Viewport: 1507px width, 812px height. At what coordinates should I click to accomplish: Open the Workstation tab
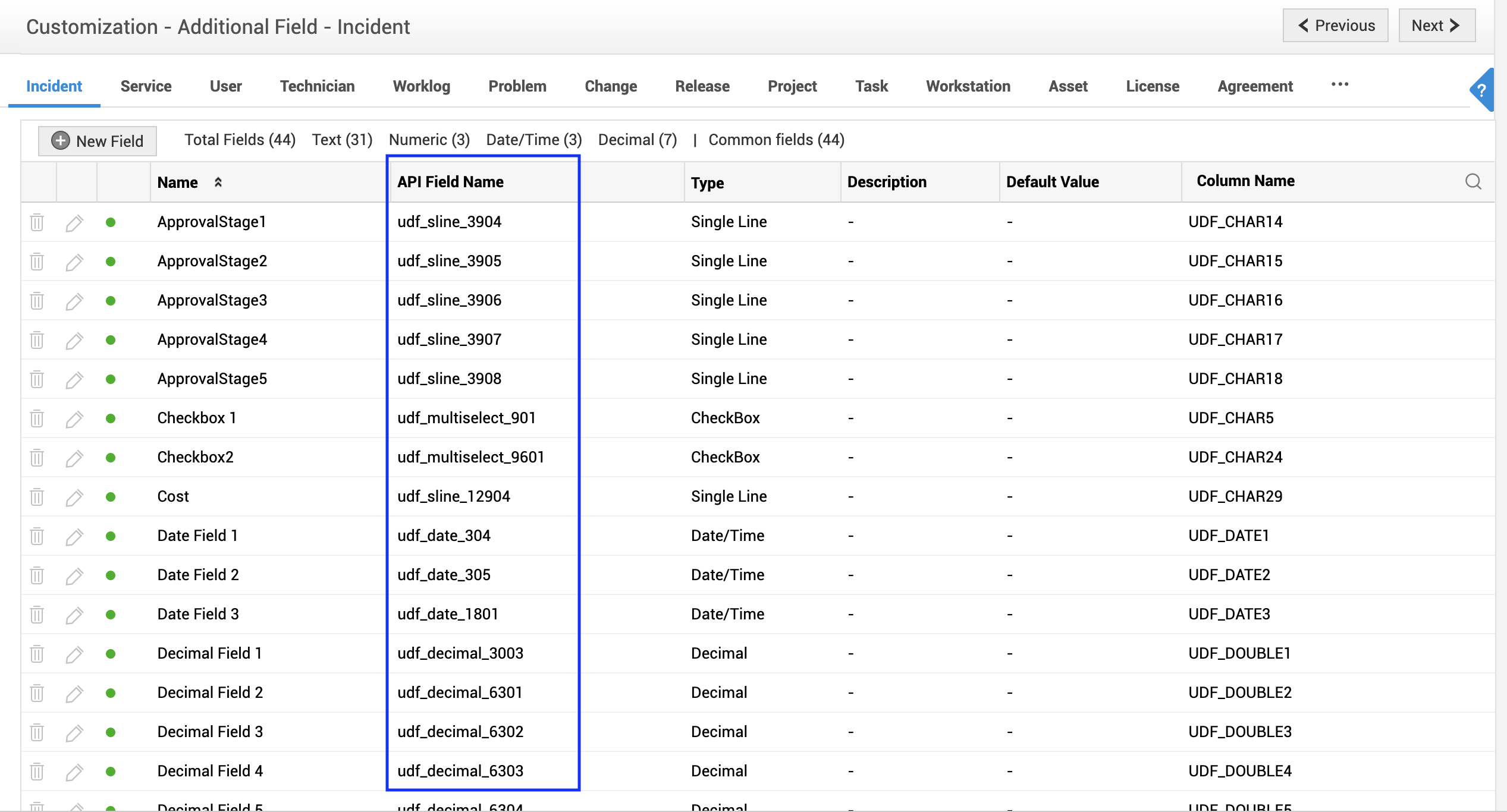click(x=968, y=86)
